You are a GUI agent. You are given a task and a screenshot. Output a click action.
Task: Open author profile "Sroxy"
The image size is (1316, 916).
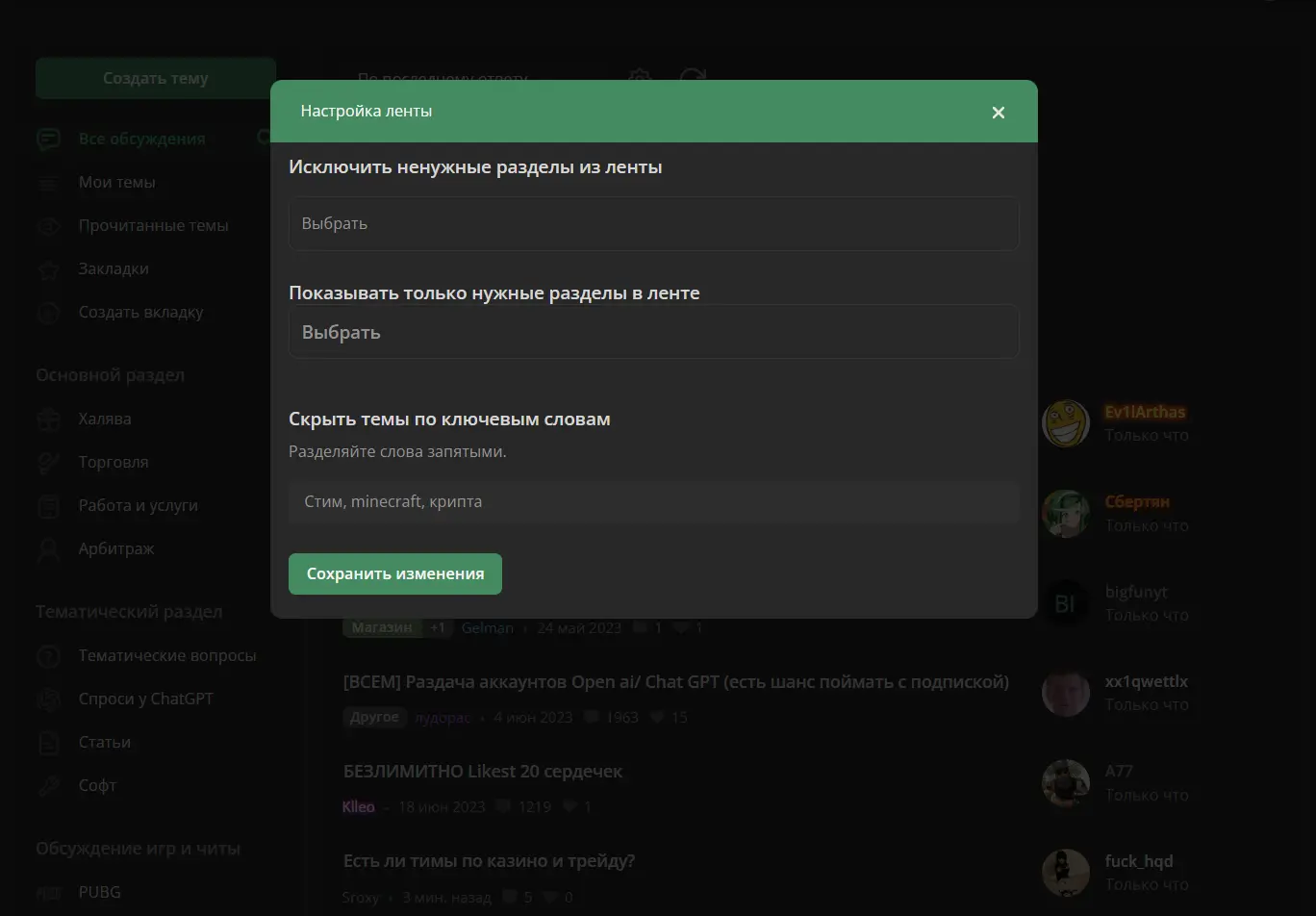[x=362, y=898]
